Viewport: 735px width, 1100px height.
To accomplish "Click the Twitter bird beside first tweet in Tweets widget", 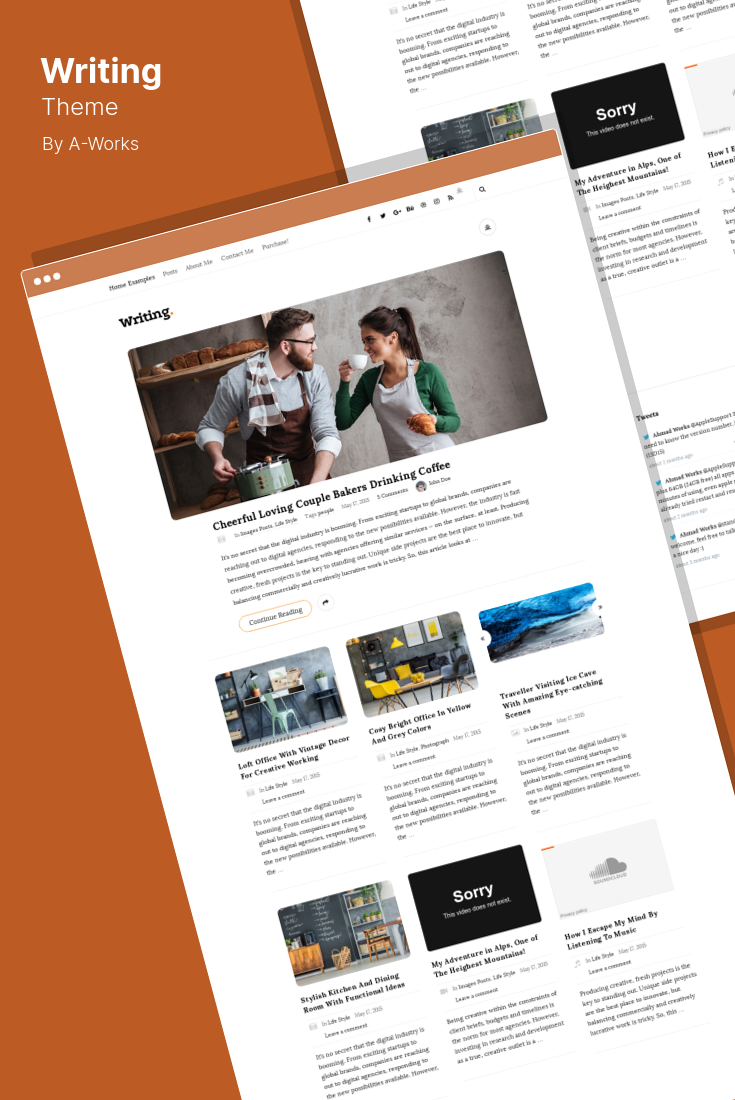I will tap(647, 436).
